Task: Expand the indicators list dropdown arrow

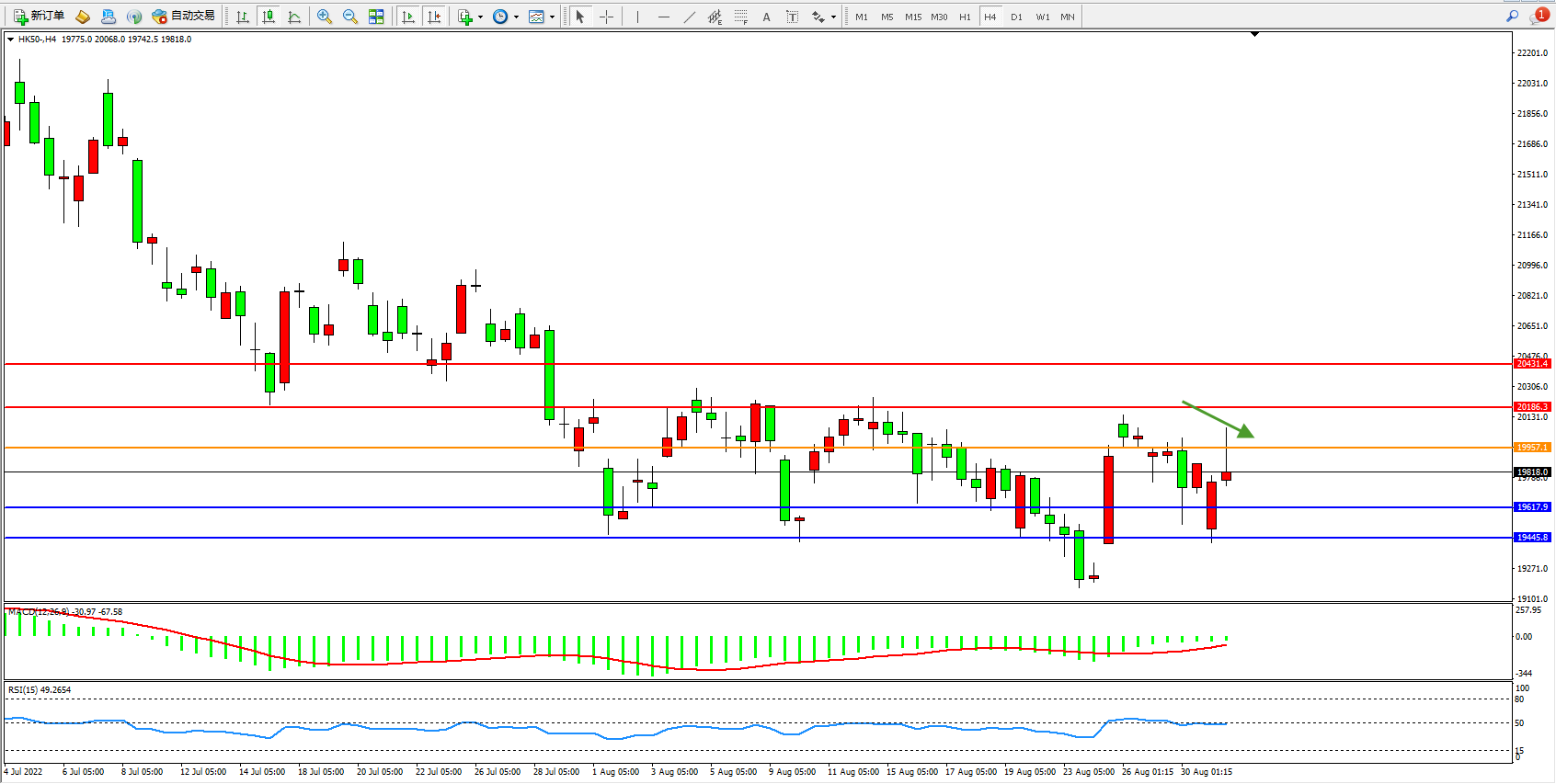Action: [480, 17]
